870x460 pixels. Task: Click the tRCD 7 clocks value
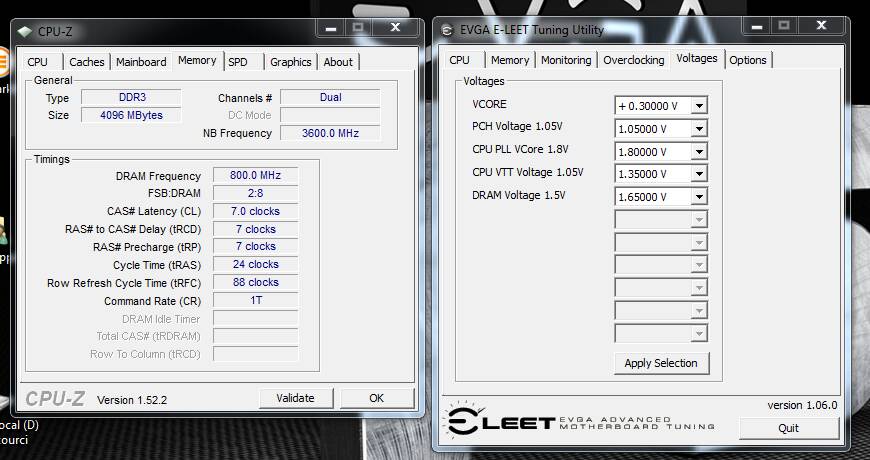coord(256,229)
